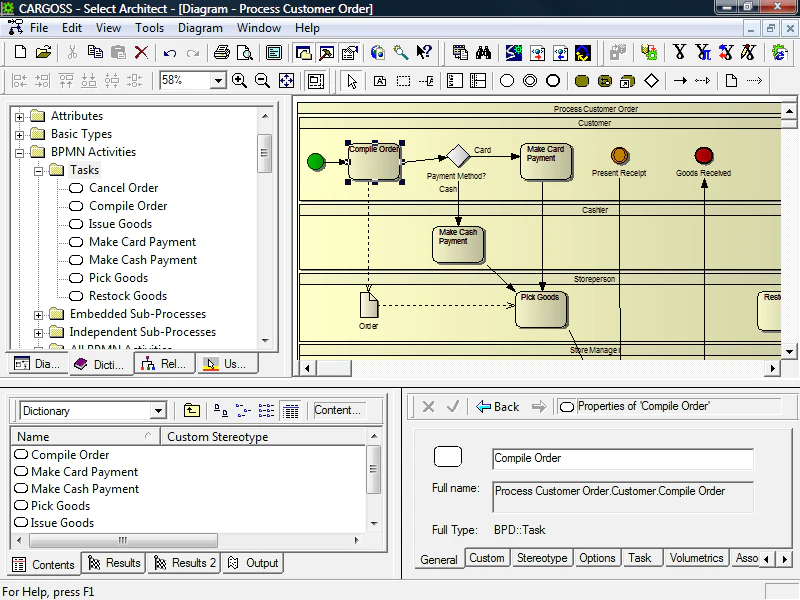Viewport: 800px width, 600px height.
Task: Click the binoculars Find icon
Action: point(483,53)
